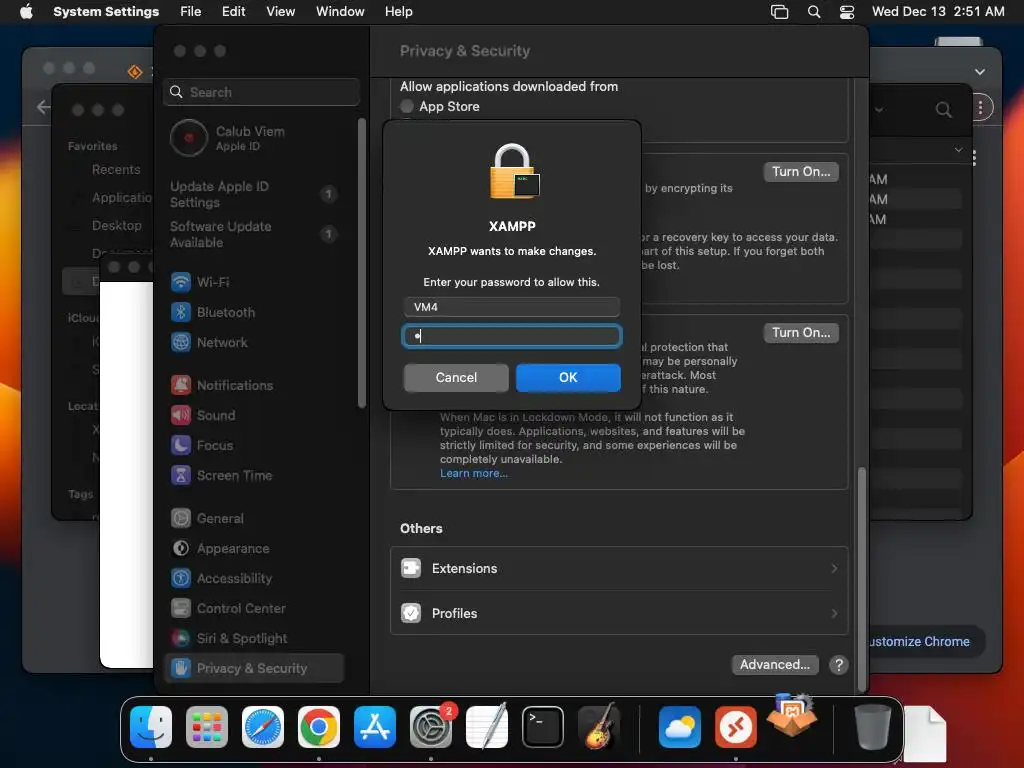The width and height of the screenshot is (1024, 768).
Task: Open the help question mark button
Action: pyautogui.click(x=839, y=665)
